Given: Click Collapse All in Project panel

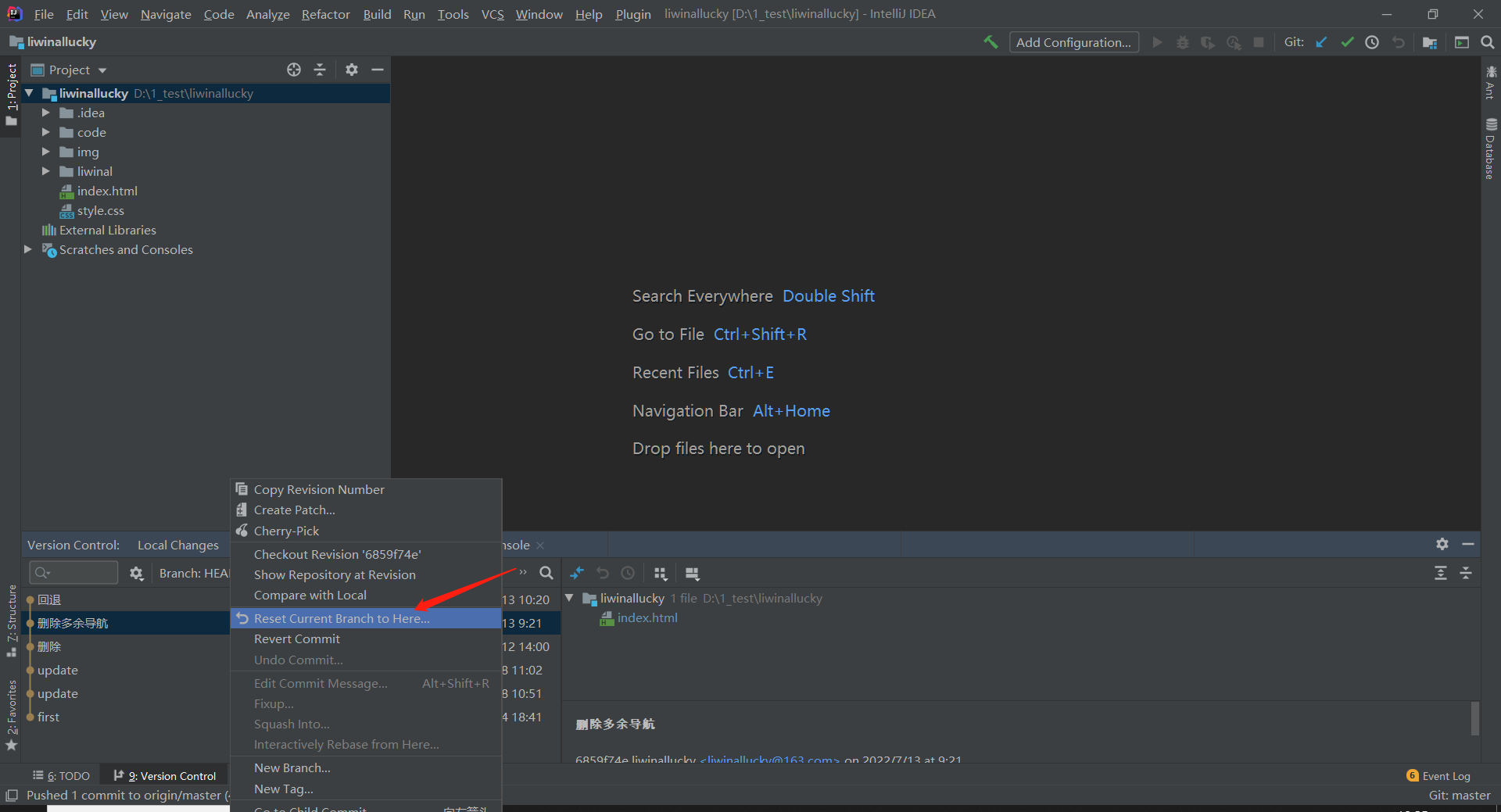Looking at the screenshot, I should (320, 70).
